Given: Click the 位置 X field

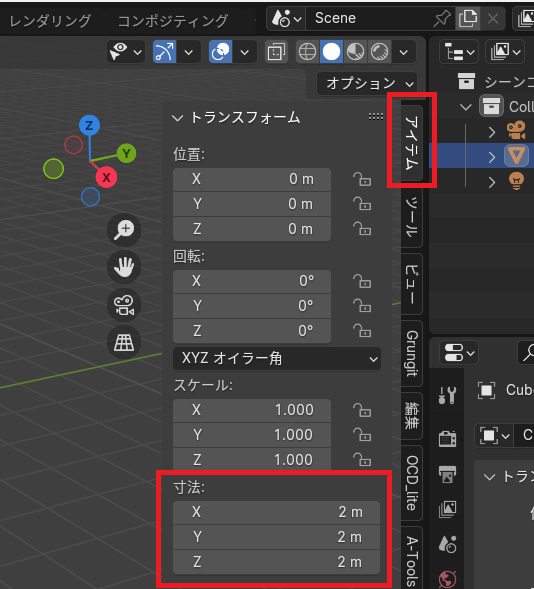Looking at the screenshot, I should tap(252, 179).
